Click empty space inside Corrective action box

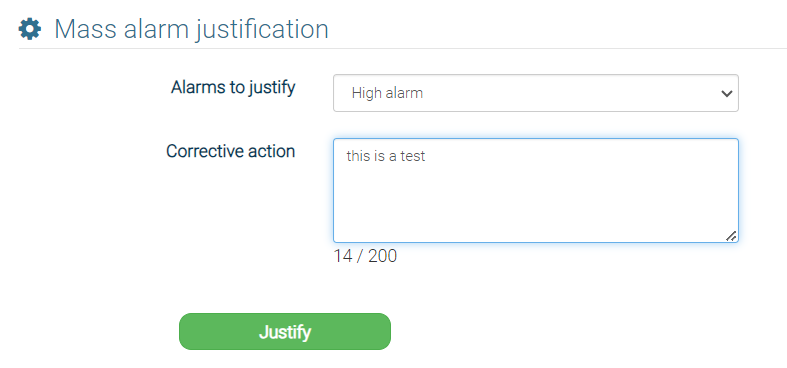(x=536, y=206)
